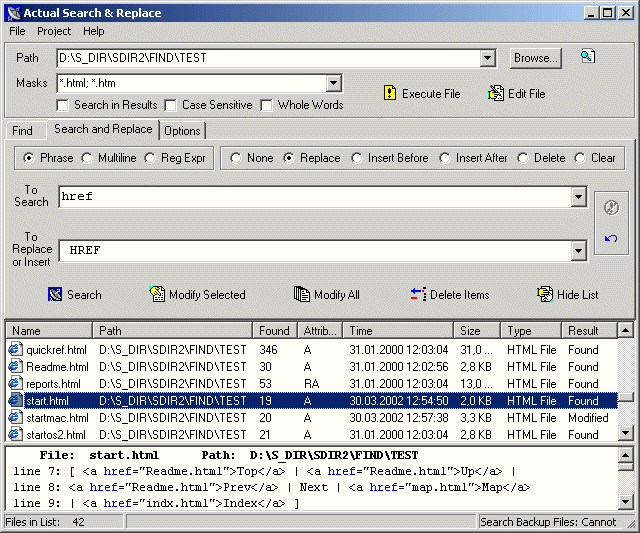Select the Readme.html file name

click(57, 366)
